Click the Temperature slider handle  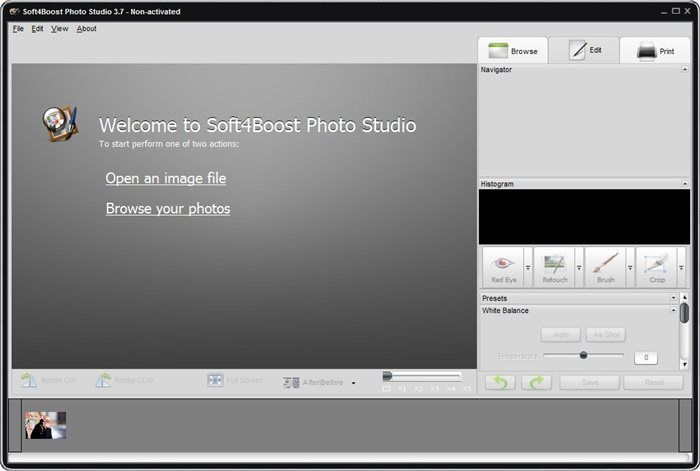[583, 355]
